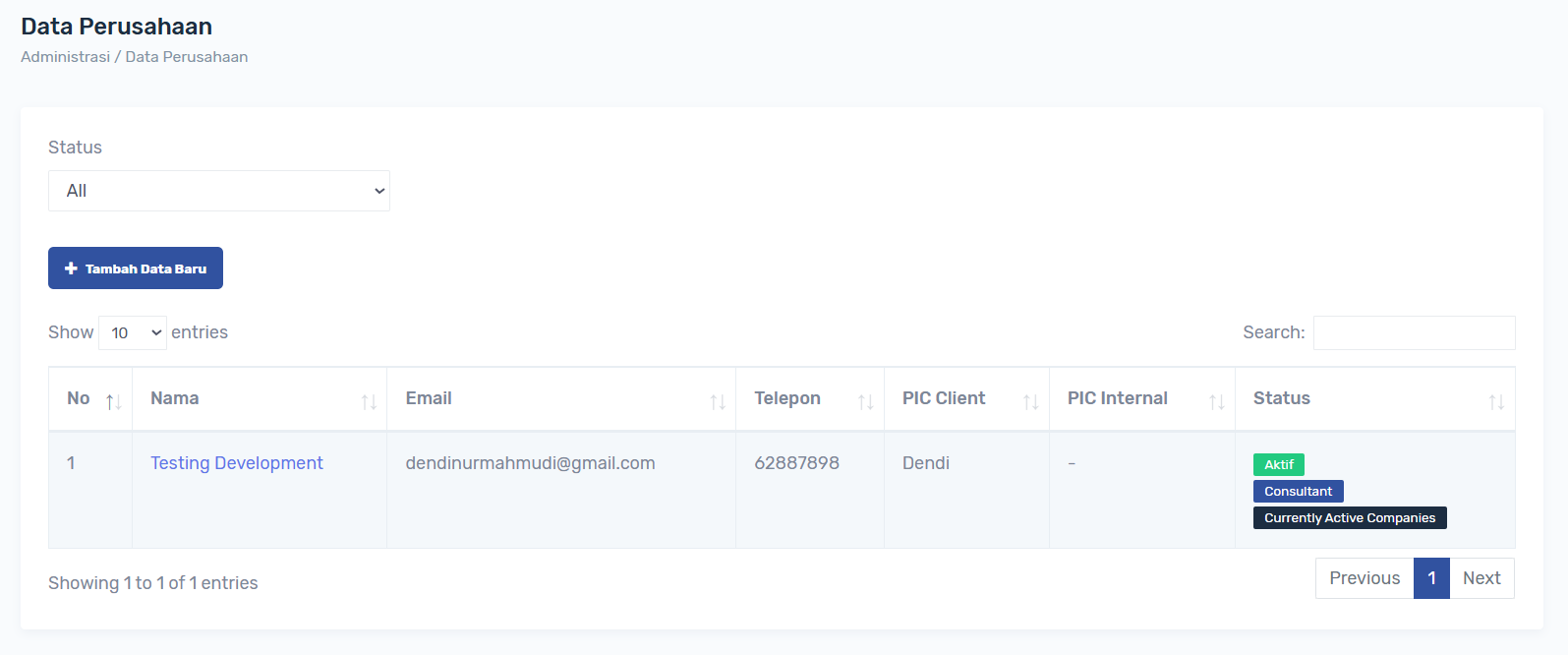Sort PIC Internal column via arrows
This screenshot has height=655, width=1568.
[1216, 401]
